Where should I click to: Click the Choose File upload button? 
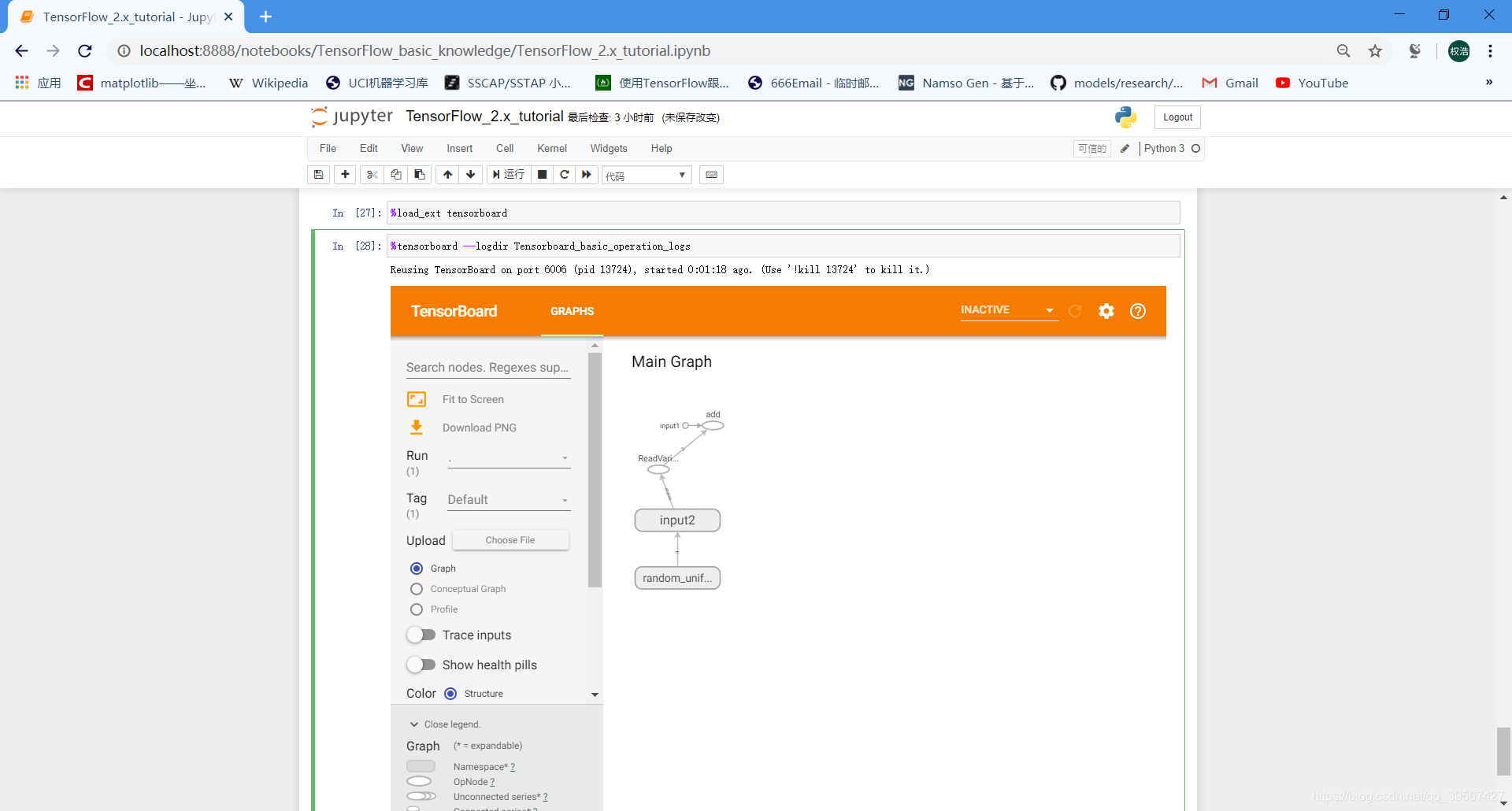510,540
